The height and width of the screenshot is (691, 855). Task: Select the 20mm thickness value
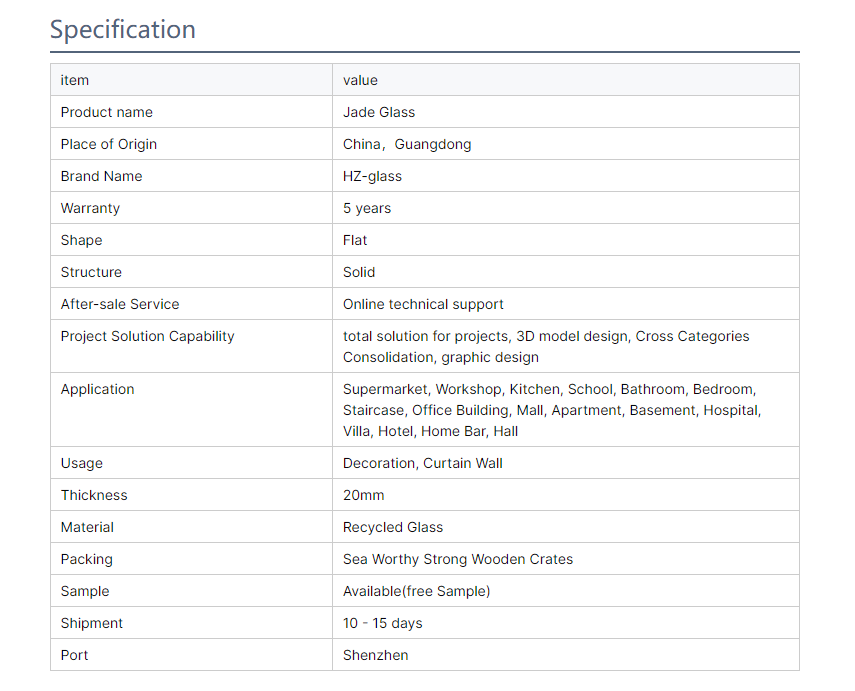[x=364, y=495]
